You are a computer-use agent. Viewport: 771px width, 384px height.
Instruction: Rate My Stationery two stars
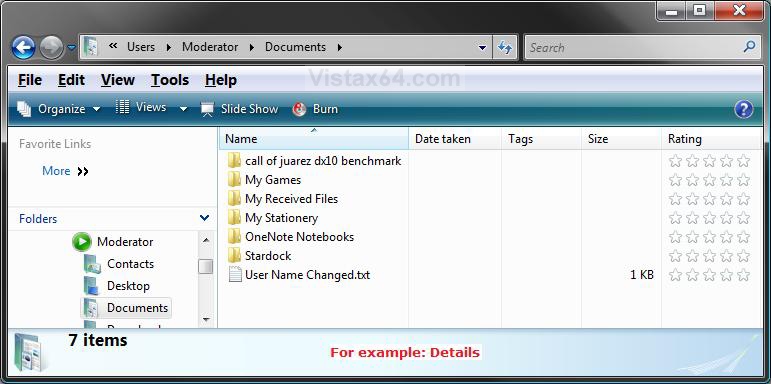click(x=692, y=217)
